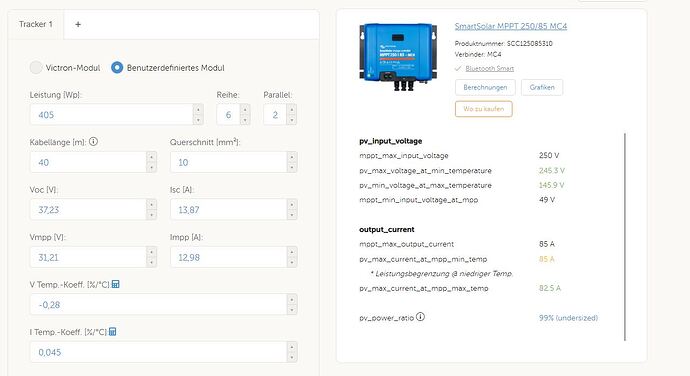The image size is (690, 376).
Task: Increase the Parallel value with stepper
Action: point(291,110)
